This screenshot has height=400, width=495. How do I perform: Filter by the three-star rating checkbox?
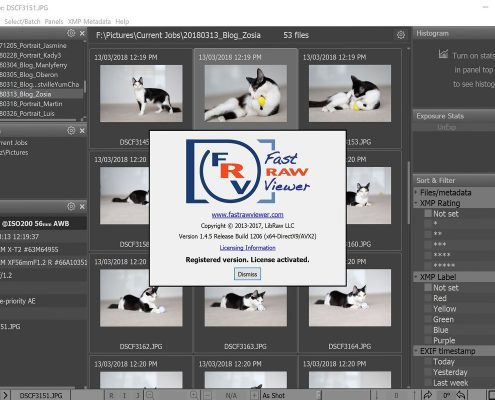428,245
